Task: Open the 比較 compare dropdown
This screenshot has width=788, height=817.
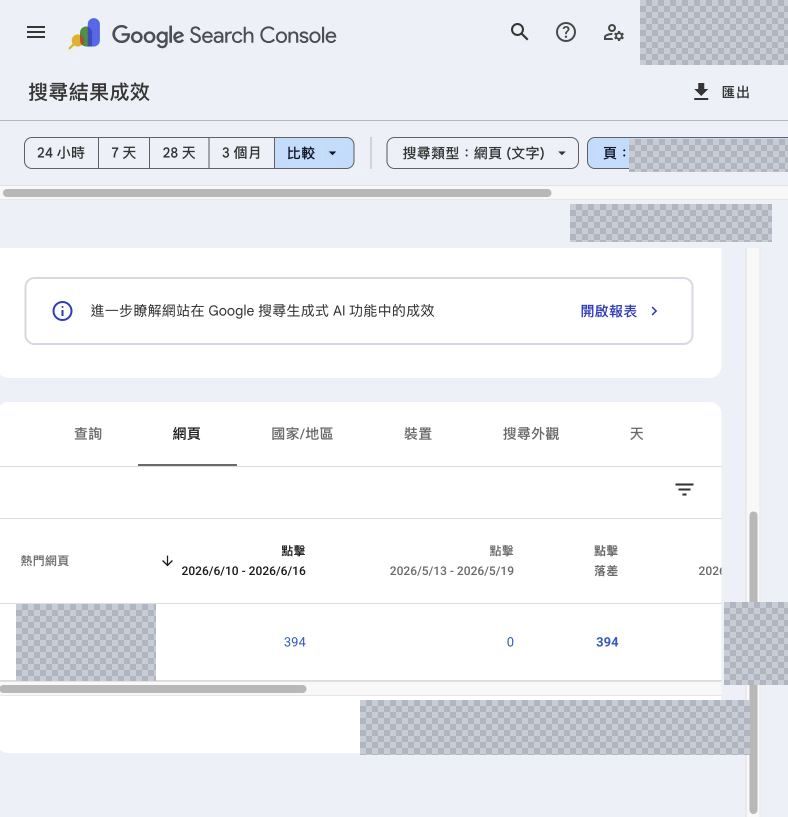Action: pyautogui.click(x=314, y=153)
